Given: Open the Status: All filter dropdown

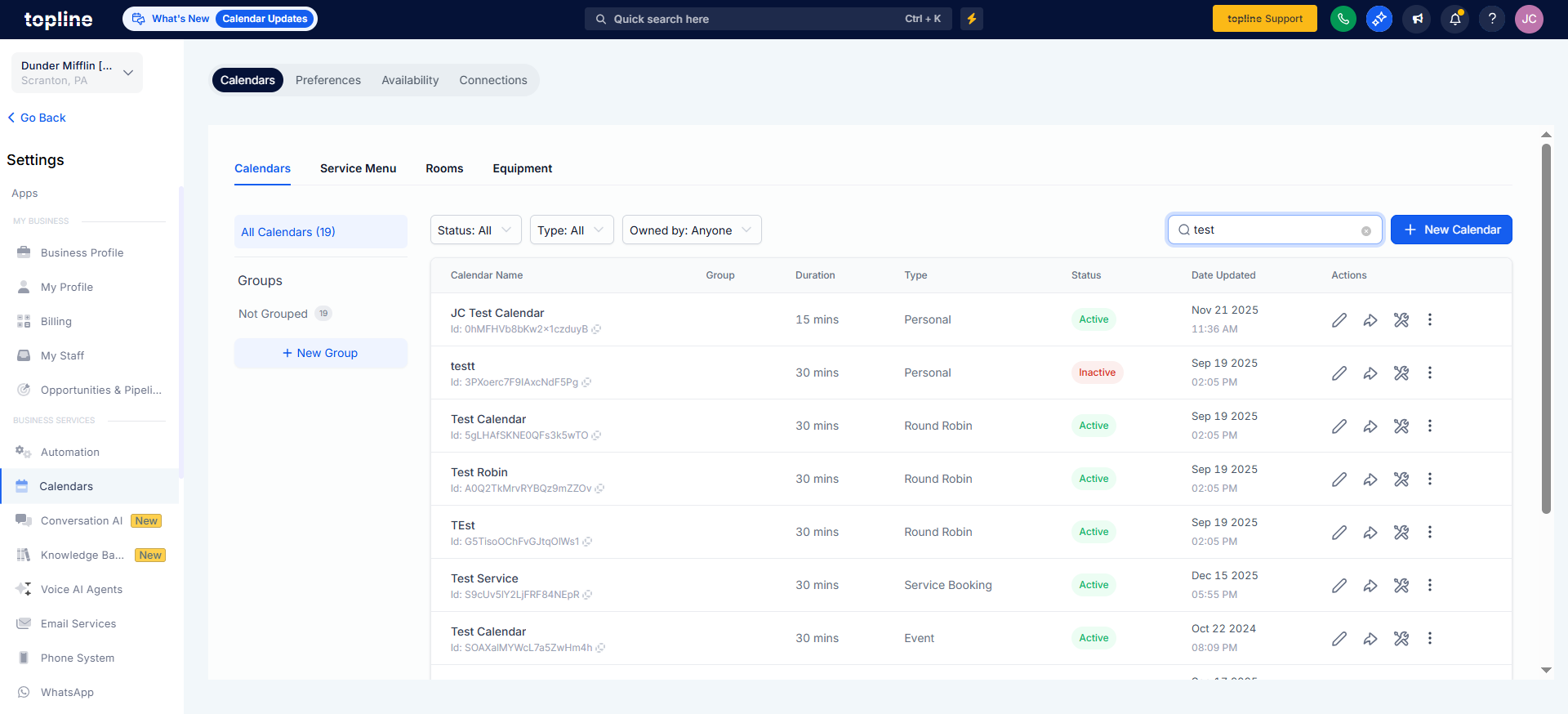Looking at the screenshot, I should [x=475, y=230].
